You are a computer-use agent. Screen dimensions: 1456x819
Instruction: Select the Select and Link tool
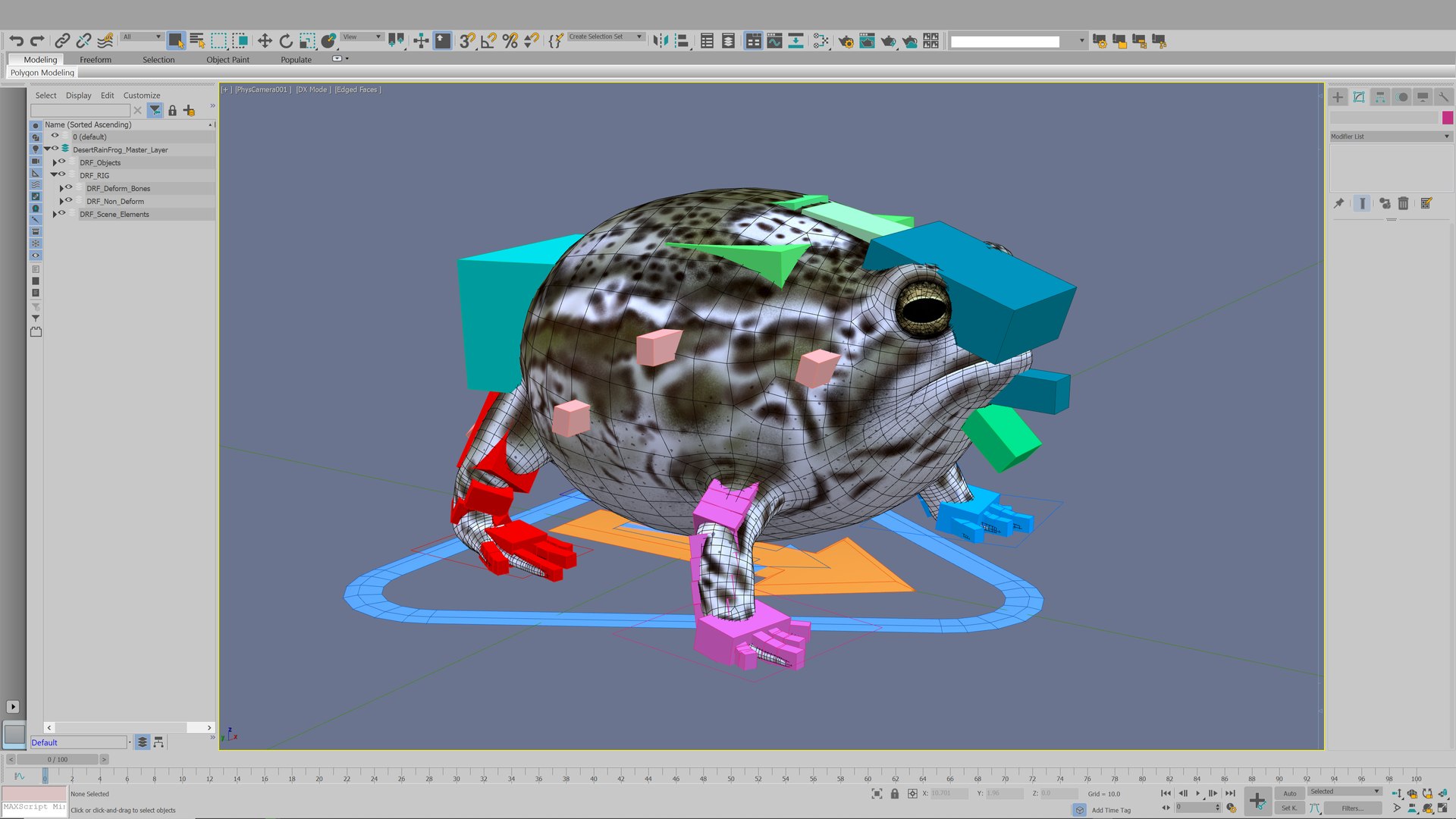pyautogui.click(x=62, y=41)
